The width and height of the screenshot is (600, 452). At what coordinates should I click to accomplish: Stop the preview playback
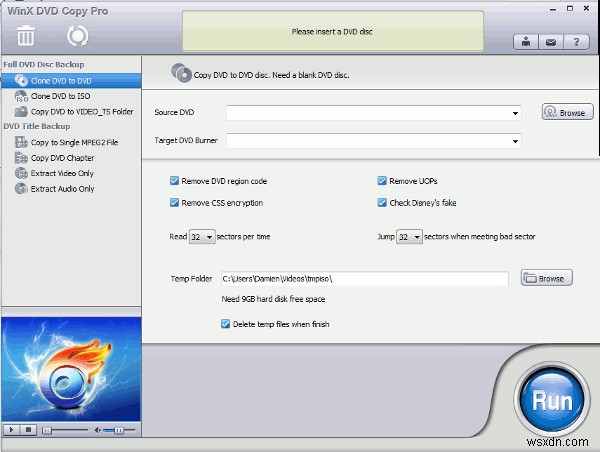[x=28, y=430]
